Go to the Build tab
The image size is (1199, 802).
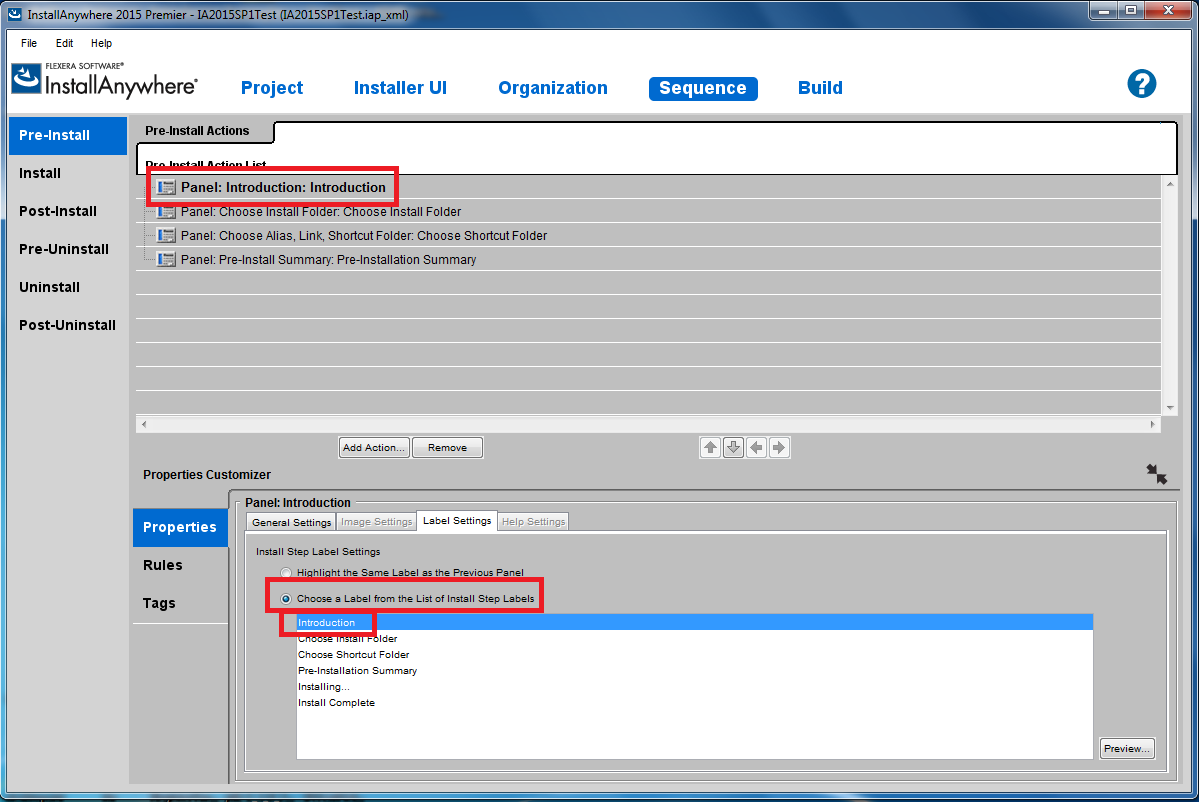click(x=820, y=88)
